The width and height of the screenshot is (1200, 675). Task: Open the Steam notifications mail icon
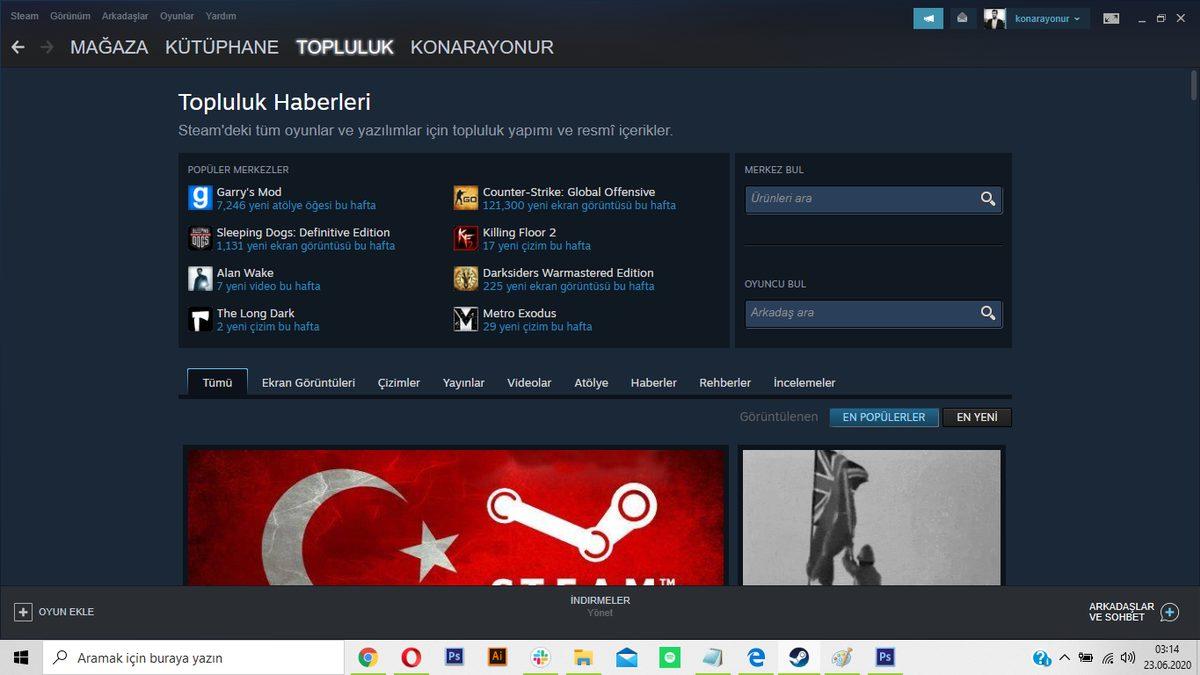961,17
